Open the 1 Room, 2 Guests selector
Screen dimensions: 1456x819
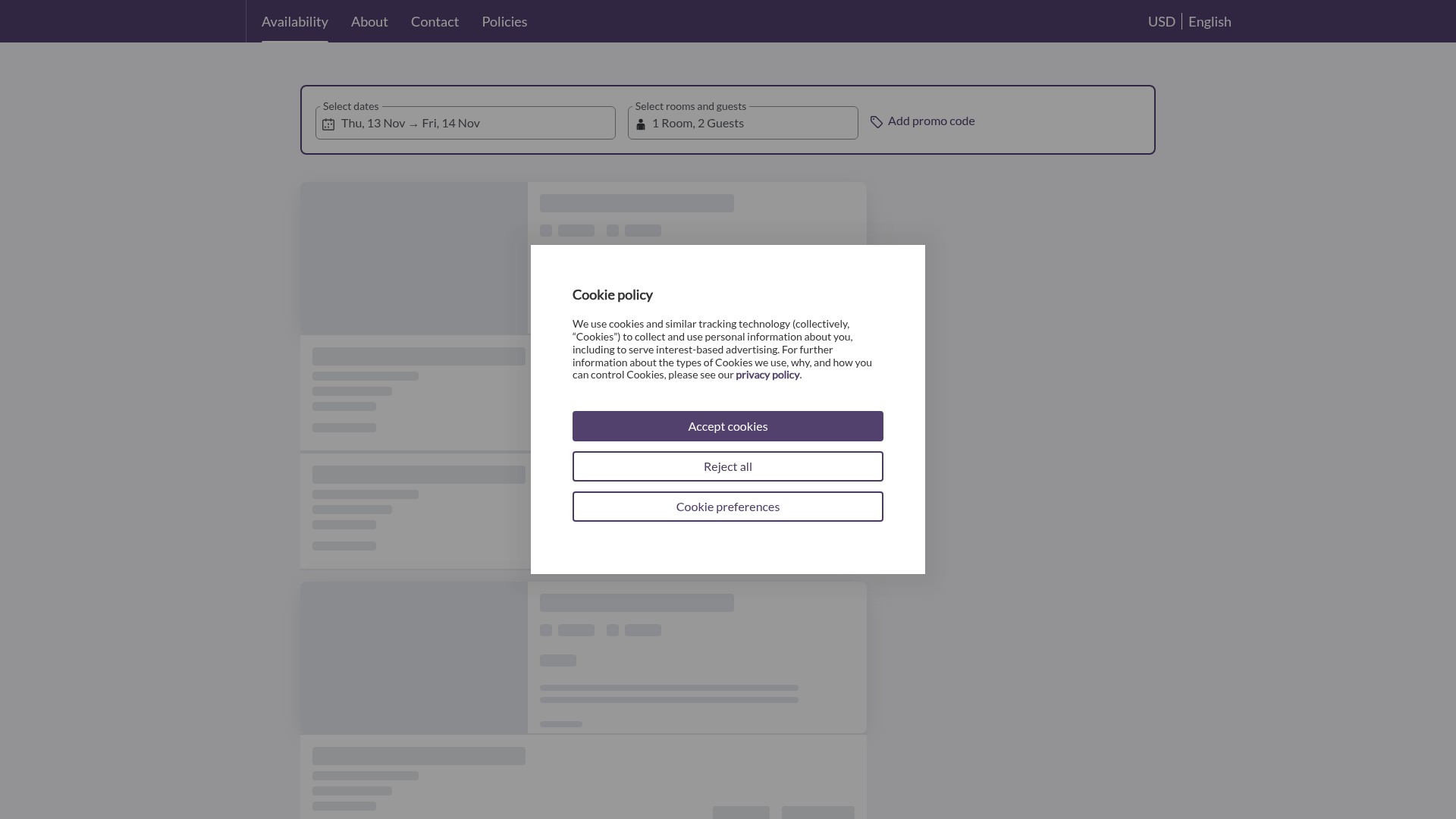coord(743,123)
